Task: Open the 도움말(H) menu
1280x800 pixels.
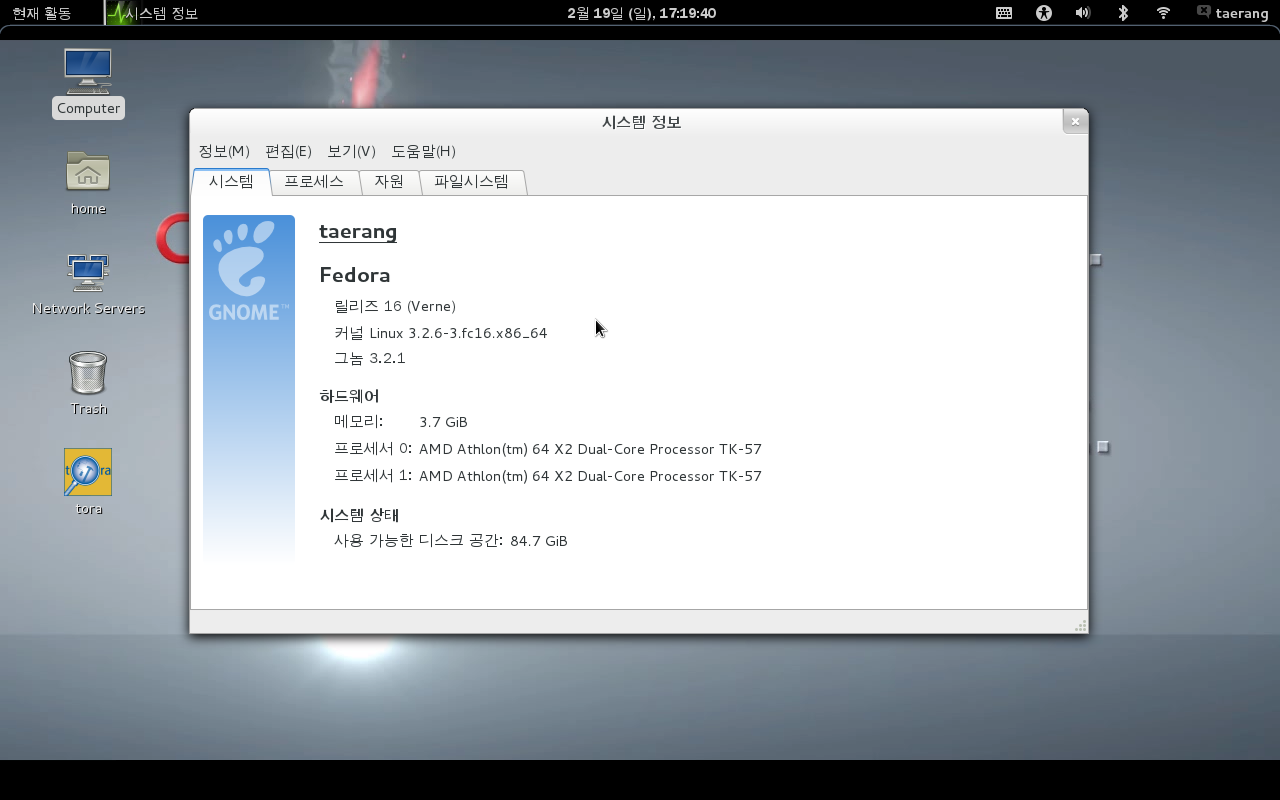Action: (423, 151)
